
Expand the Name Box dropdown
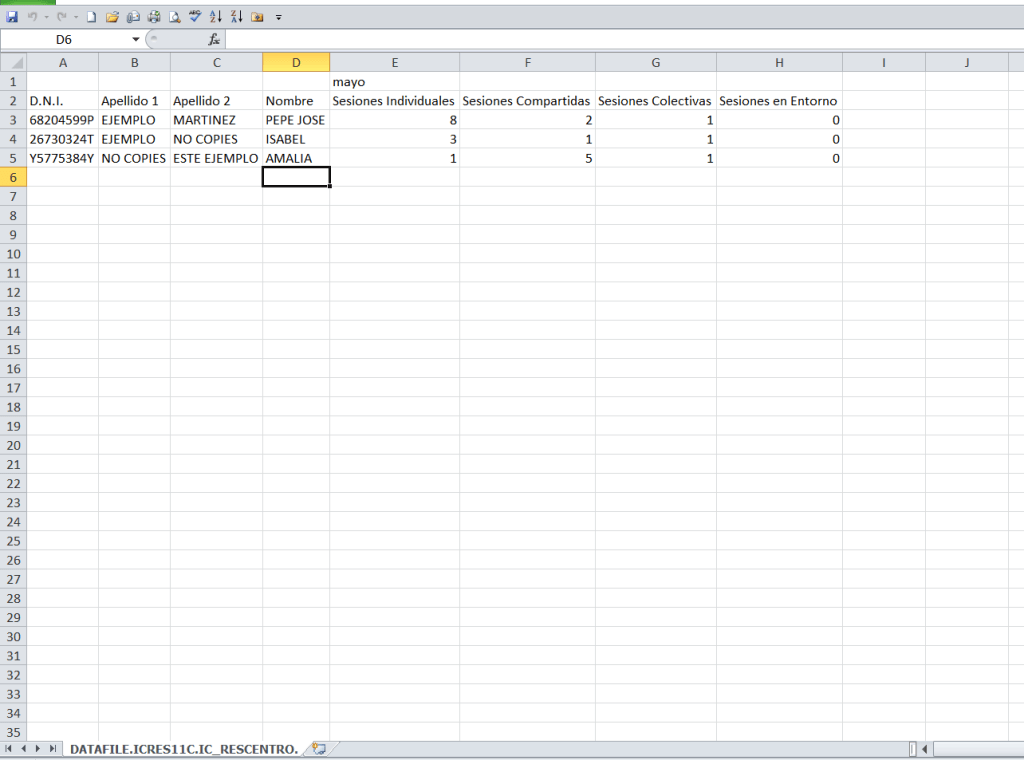[x=136, y=40]
